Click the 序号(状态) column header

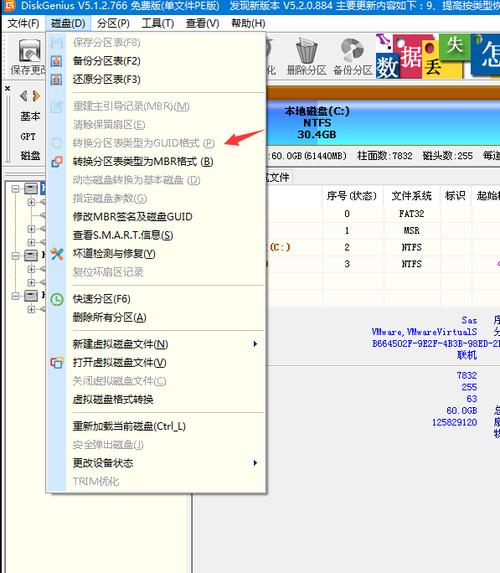tap(352, 196)
